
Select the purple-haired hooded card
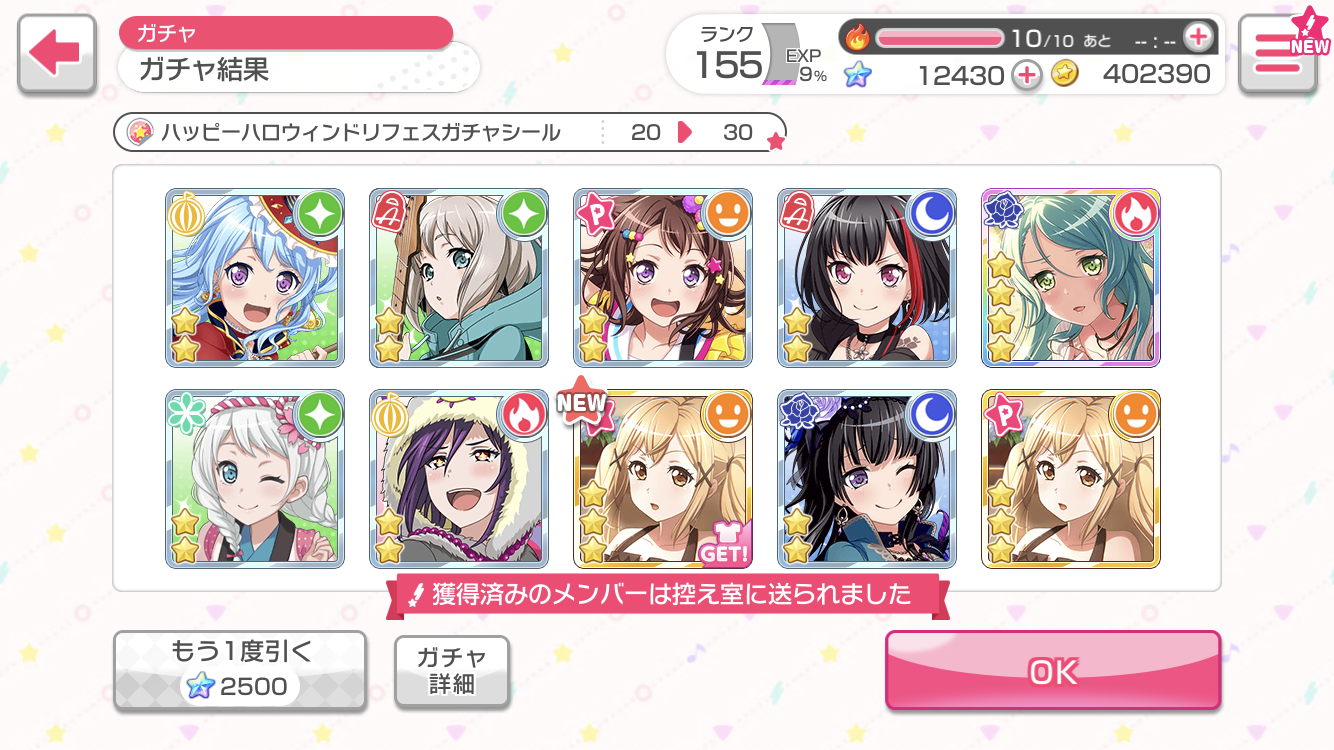pyautogui.click(x=459, y=479)
